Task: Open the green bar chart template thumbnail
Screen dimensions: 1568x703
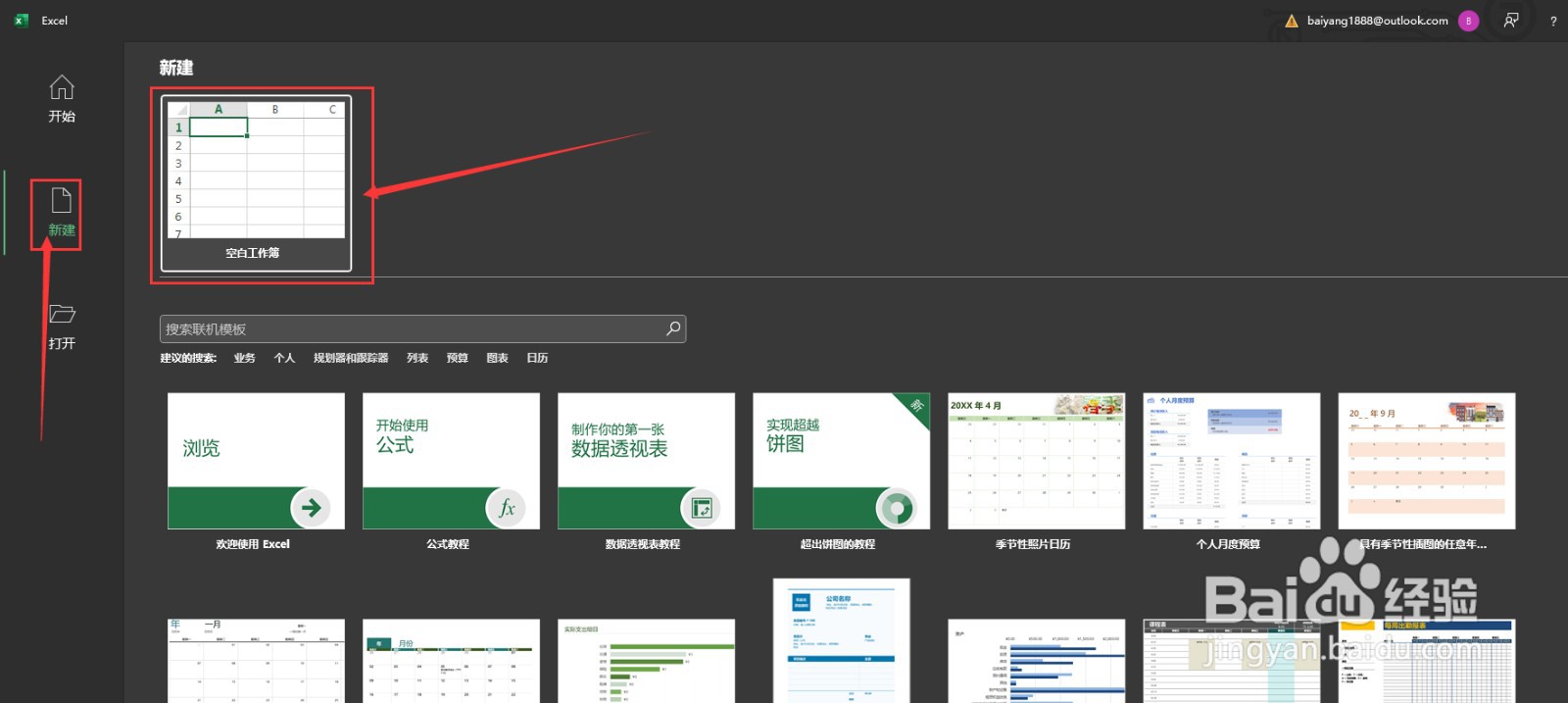Action: 646,661
